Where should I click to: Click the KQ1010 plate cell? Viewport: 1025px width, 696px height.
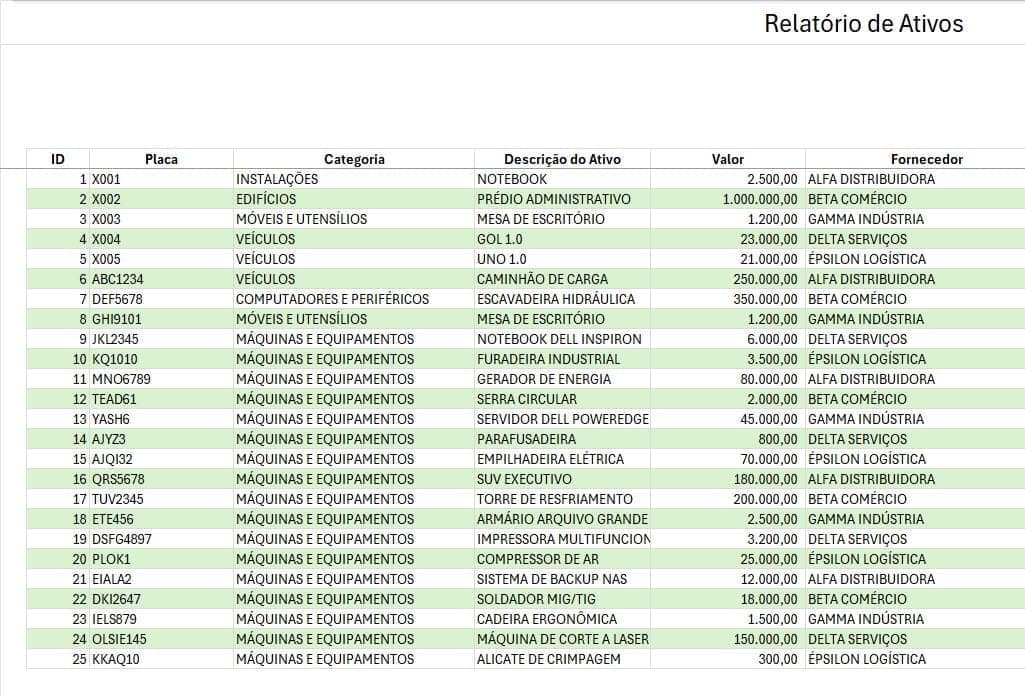tap(161, 359)
